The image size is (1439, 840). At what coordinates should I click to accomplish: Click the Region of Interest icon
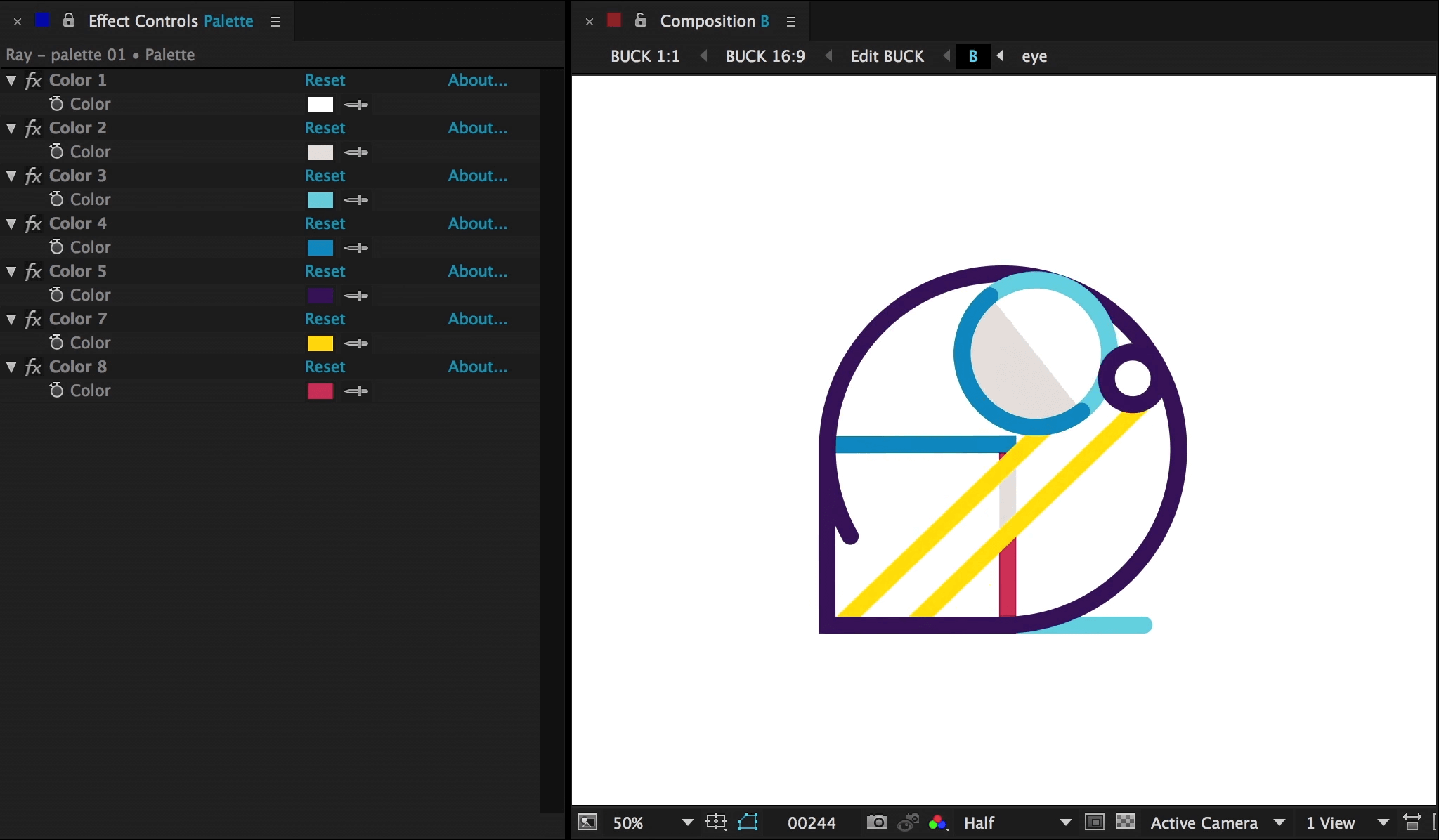pos(1094,822)
